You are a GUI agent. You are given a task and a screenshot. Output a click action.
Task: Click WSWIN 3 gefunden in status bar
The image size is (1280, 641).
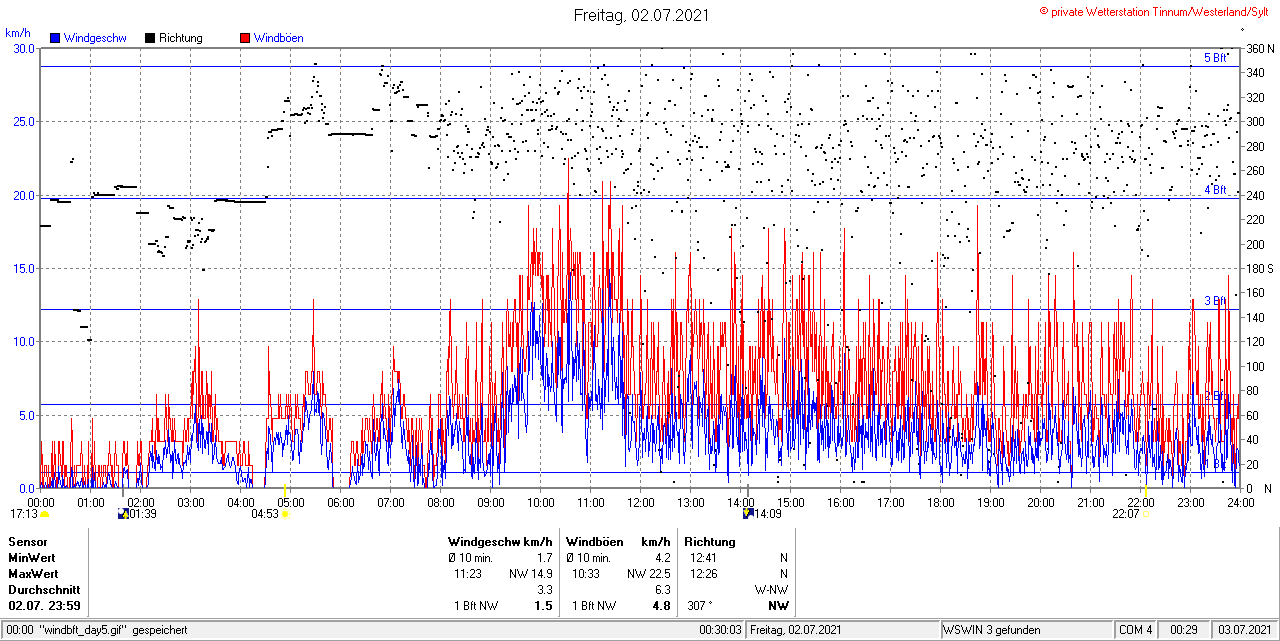[992, 630]
